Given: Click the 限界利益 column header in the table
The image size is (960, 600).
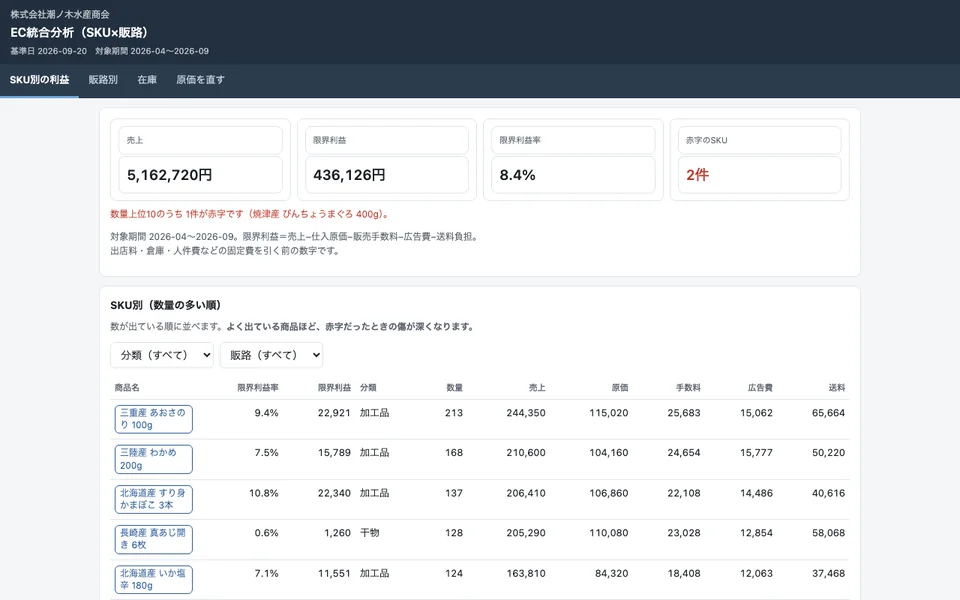Looking at the screenshot, I should coord(334,388).
